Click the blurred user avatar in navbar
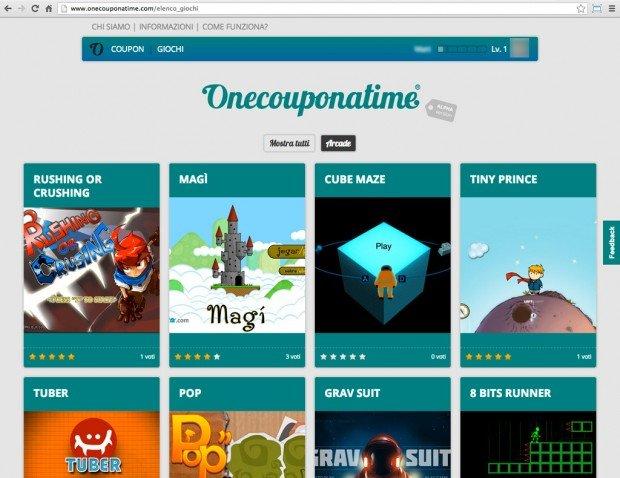The width and height of the screenshot is (620, 478). (x=519, y=48)
